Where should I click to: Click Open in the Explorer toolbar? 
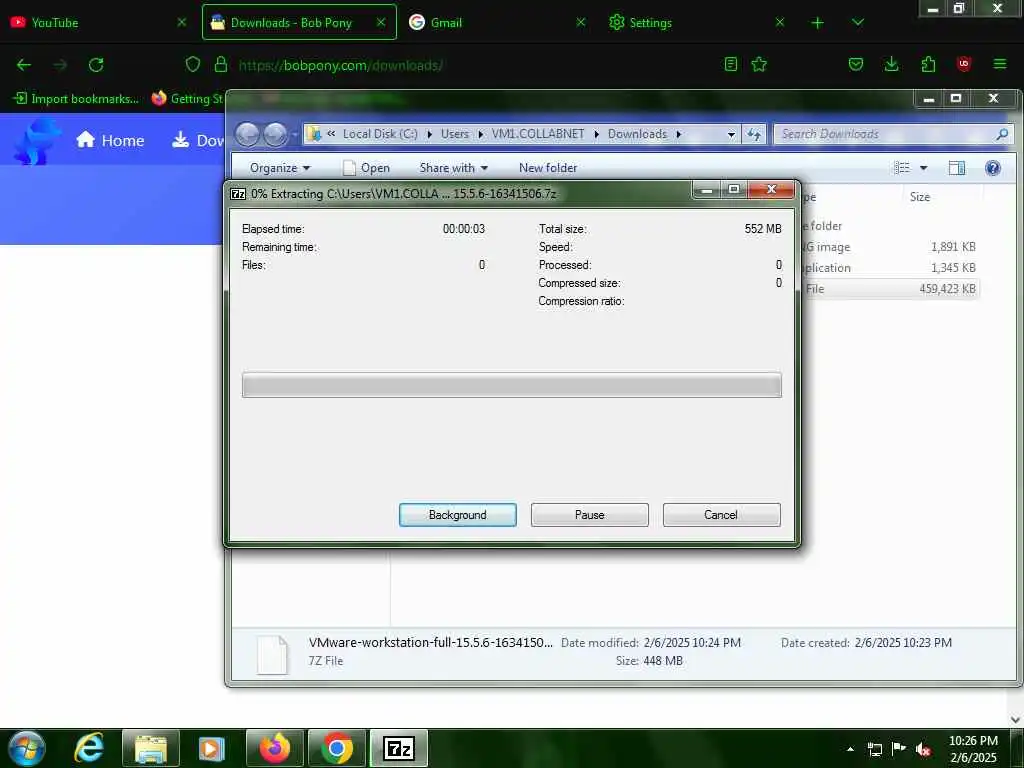[x=366, y=168]
